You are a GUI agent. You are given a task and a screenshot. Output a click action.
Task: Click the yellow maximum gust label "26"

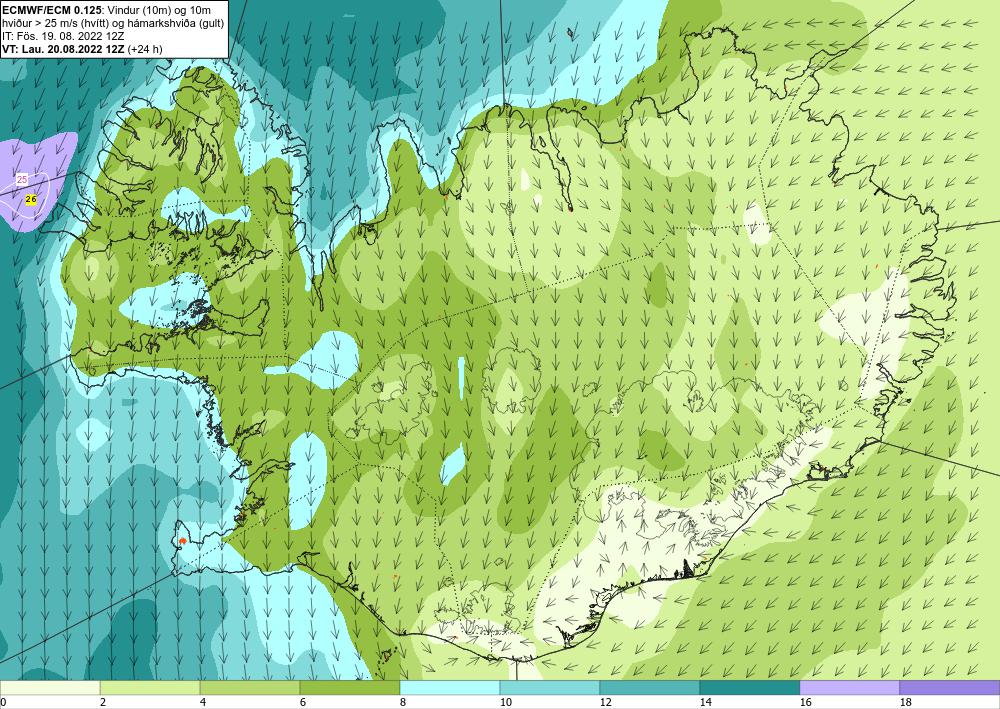[31, 200]
